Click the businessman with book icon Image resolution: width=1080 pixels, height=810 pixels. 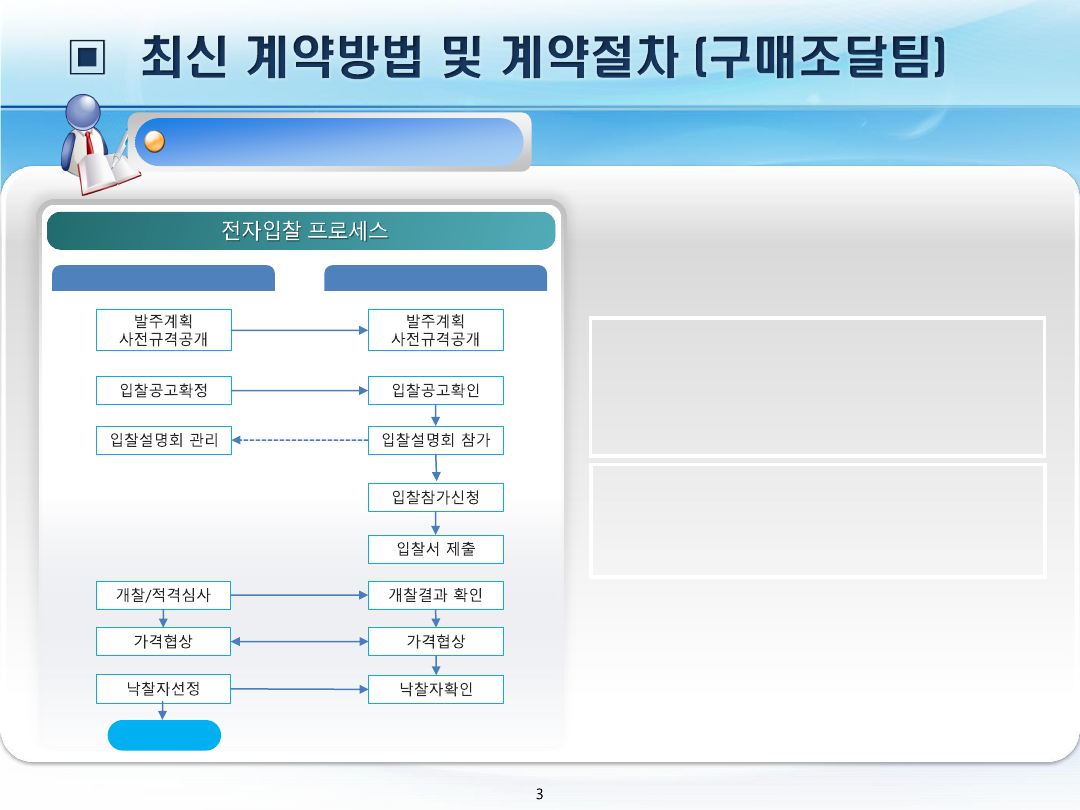[95, 143]
